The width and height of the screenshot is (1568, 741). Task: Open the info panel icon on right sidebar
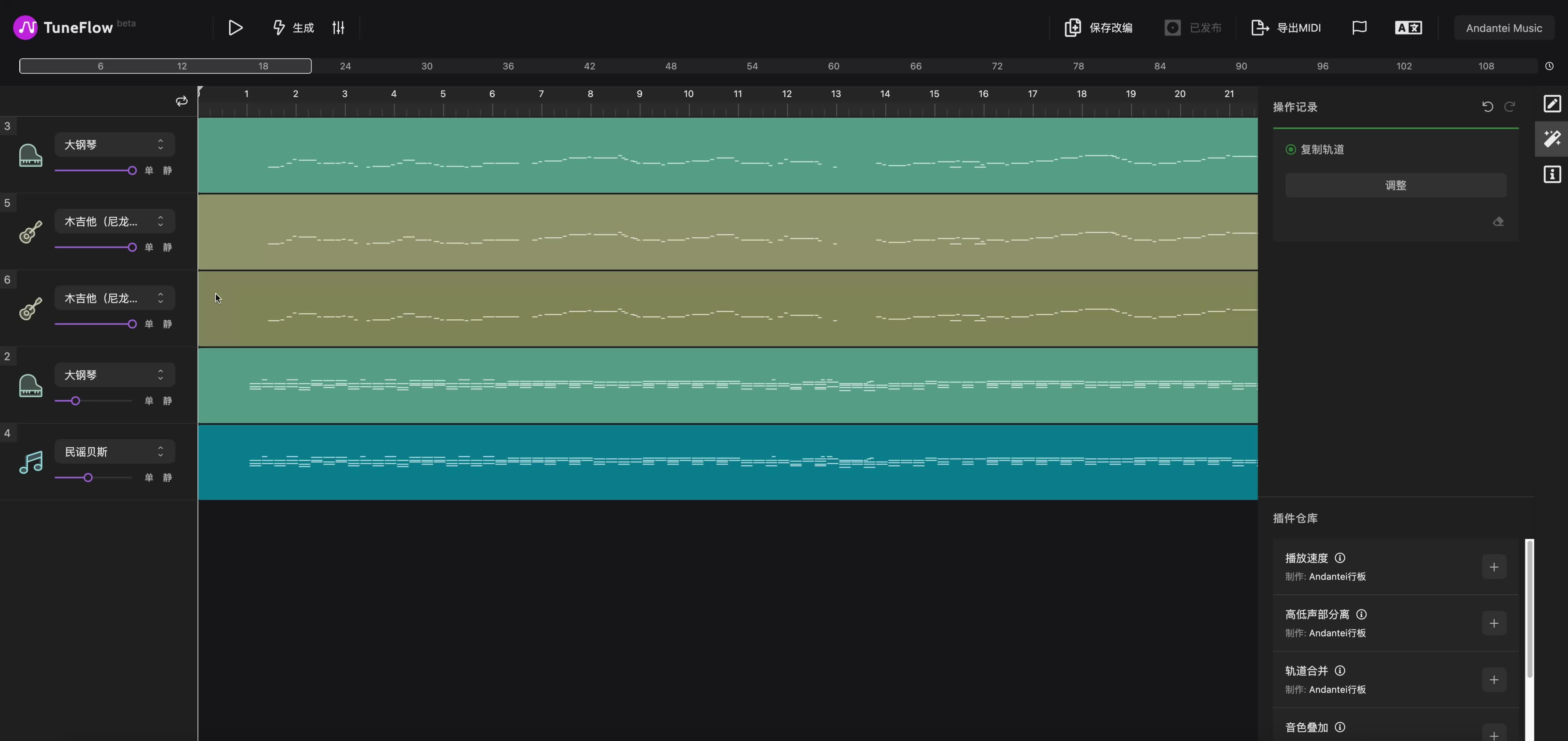[1551, 175]
